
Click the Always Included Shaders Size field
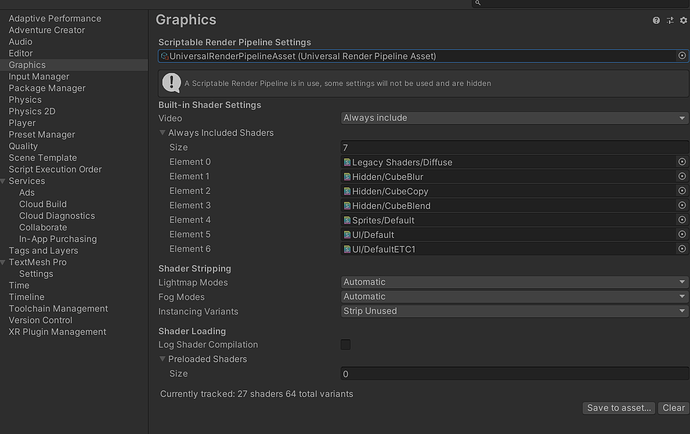click(514, 147)
